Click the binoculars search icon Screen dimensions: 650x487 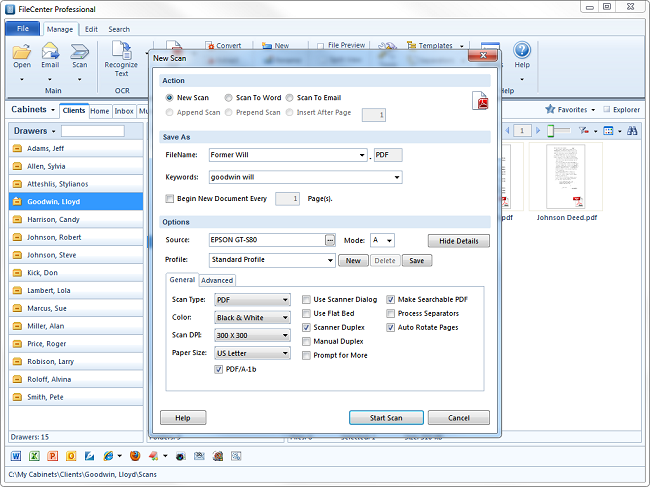632,131
